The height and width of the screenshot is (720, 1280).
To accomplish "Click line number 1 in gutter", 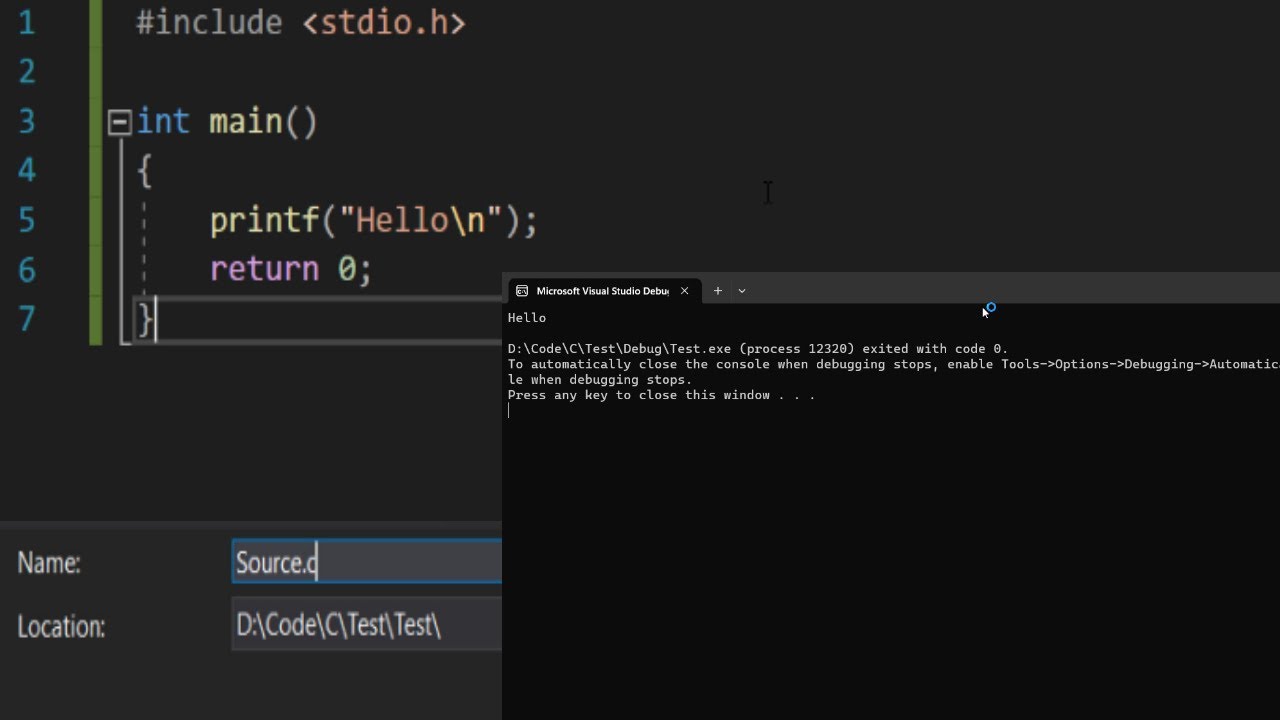I will coord(27,22).
